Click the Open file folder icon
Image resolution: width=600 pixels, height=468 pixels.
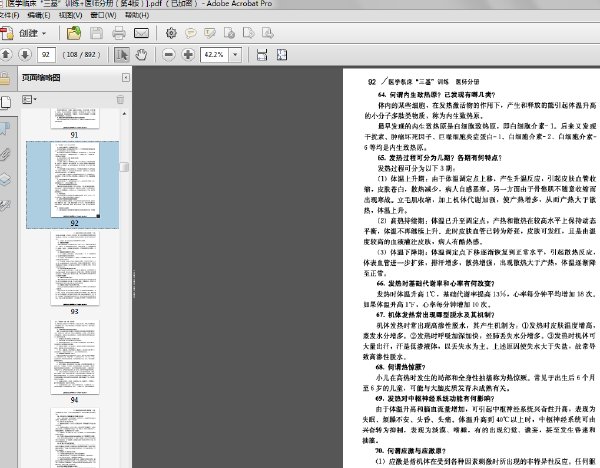74,33
